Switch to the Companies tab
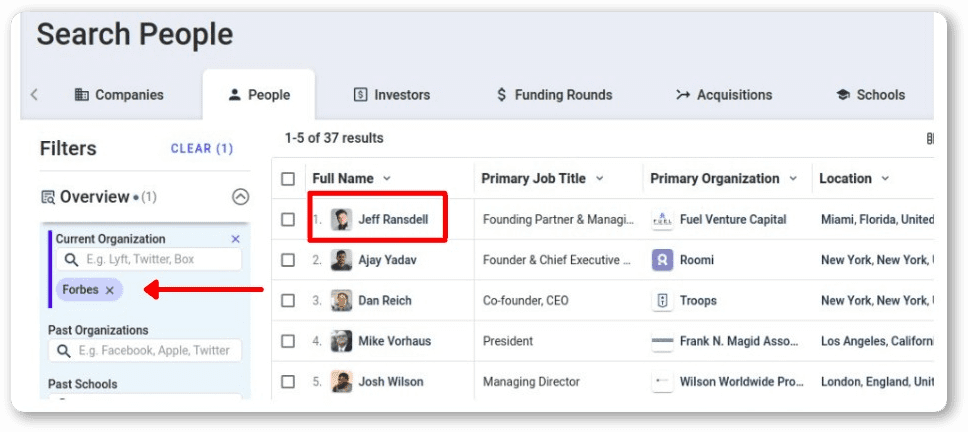This screenshot has width=968, height=432. point(119,95)
